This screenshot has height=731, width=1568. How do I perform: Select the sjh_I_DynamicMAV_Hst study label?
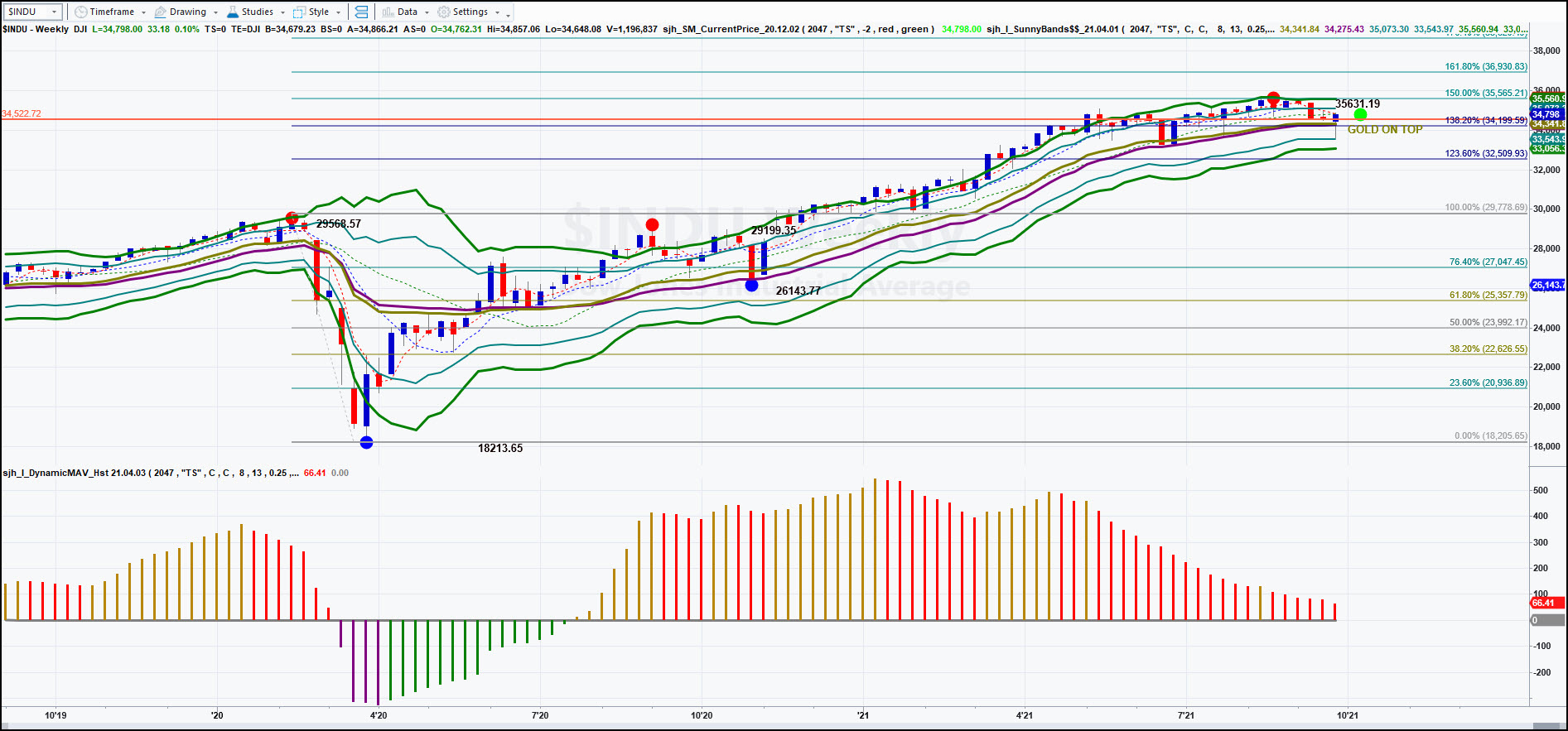pyautogui.click(x=151, y=473)
